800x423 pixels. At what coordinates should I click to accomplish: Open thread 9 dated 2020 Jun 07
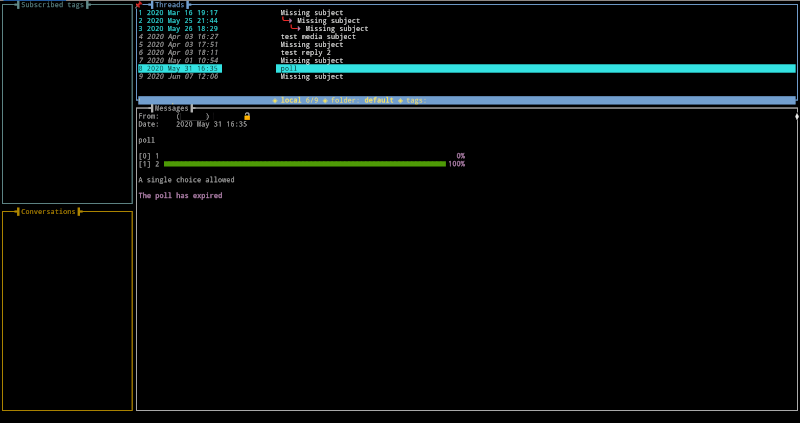[x=467, y=77]
